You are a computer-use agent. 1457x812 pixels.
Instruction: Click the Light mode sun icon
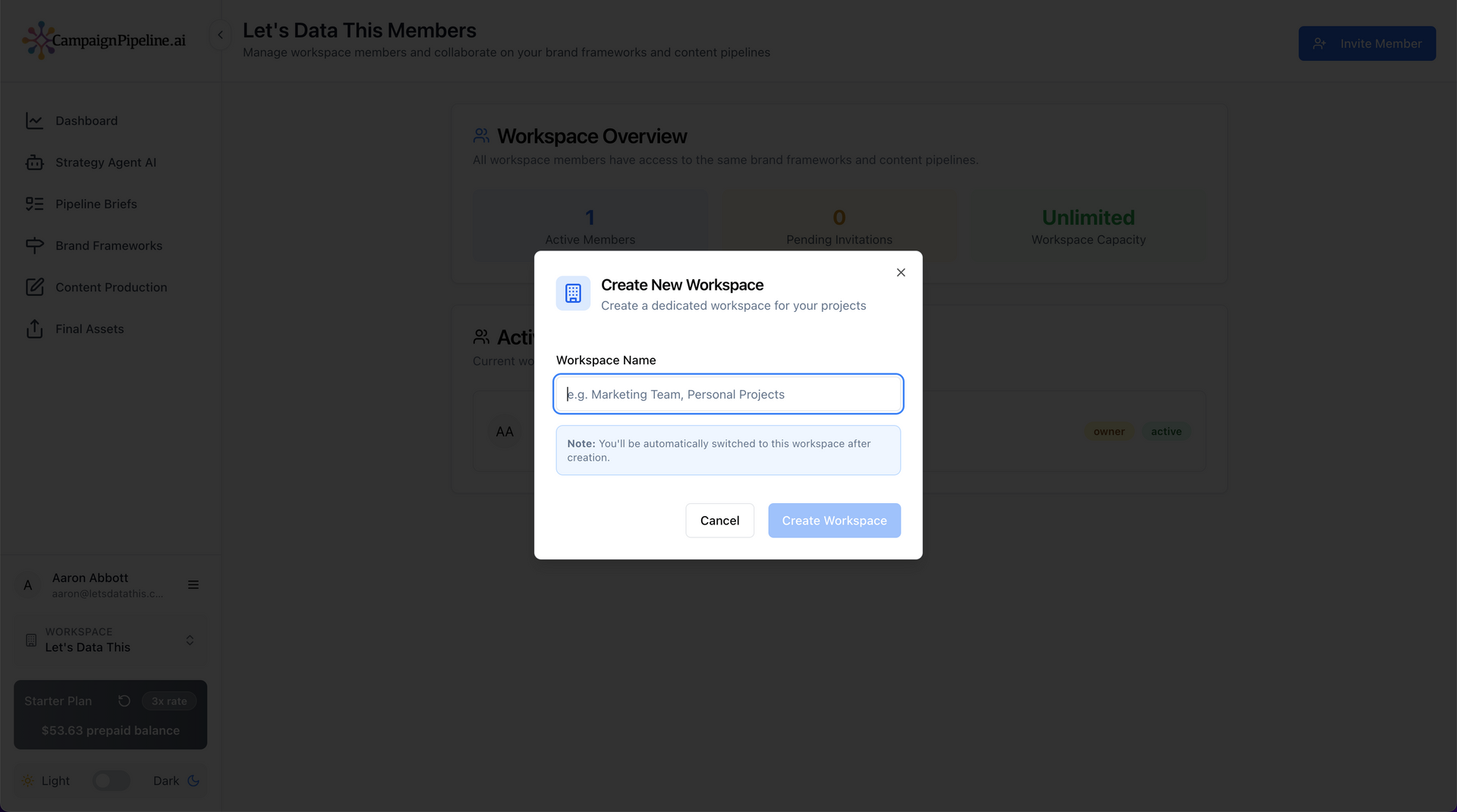tap(28, 781)
